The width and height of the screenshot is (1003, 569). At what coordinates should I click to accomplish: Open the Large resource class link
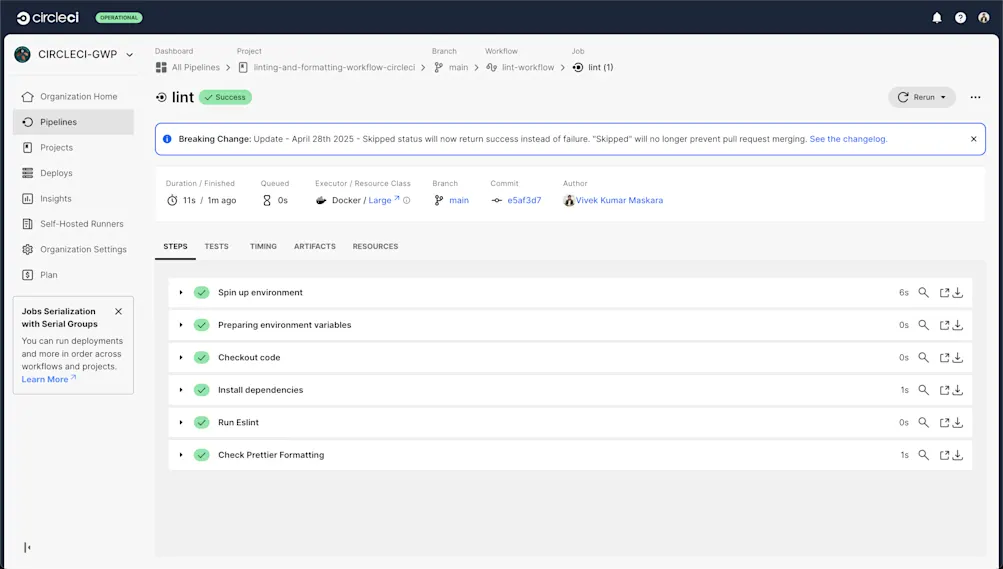(x=384, y=200)
